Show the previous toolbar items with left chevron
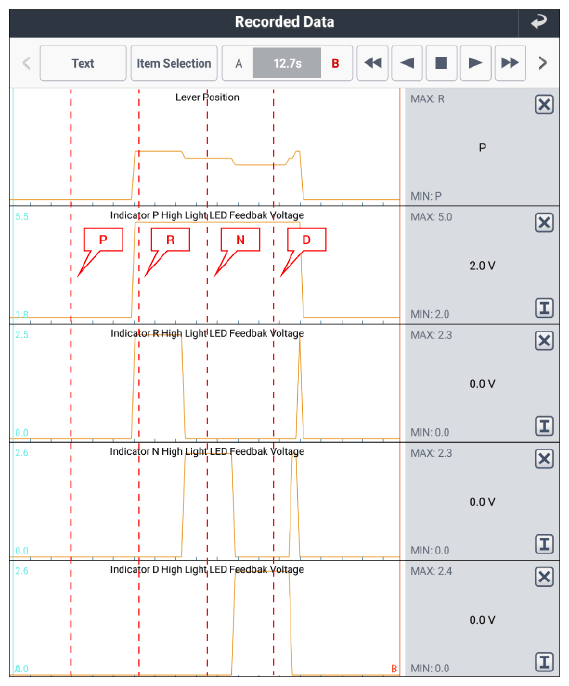 pos(26,63)
